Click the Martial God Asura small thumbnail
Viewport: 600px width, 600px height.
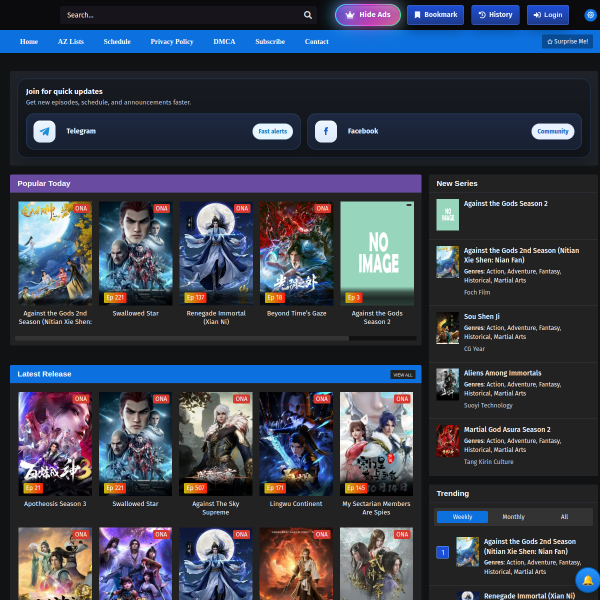coord(448,441)
